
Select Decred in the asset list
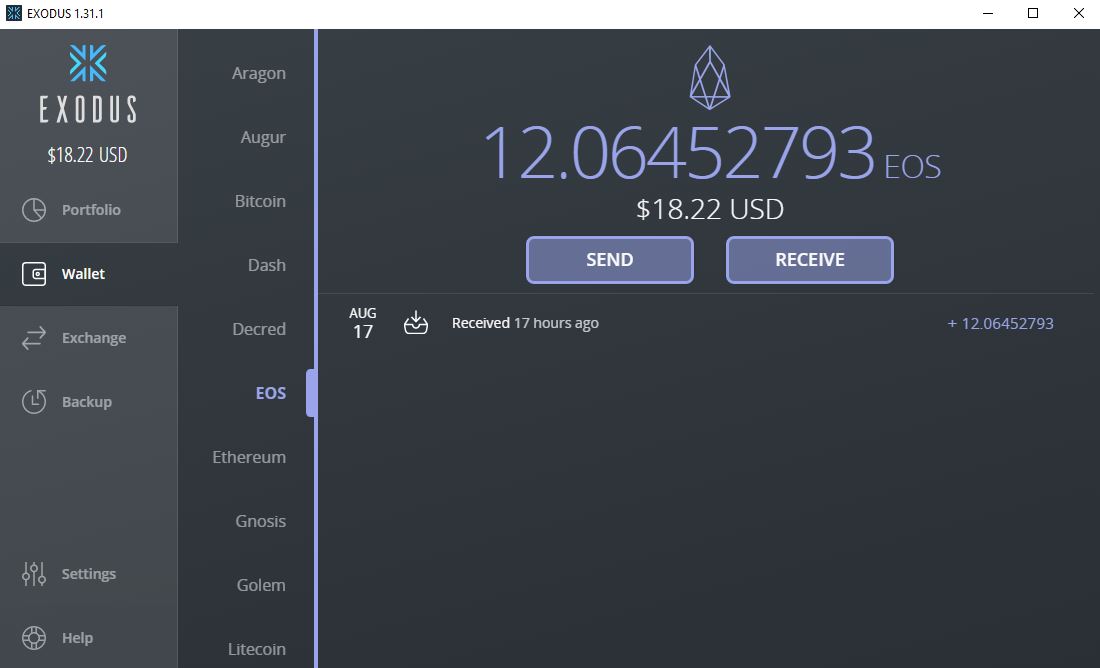click(x=259, y=329)
